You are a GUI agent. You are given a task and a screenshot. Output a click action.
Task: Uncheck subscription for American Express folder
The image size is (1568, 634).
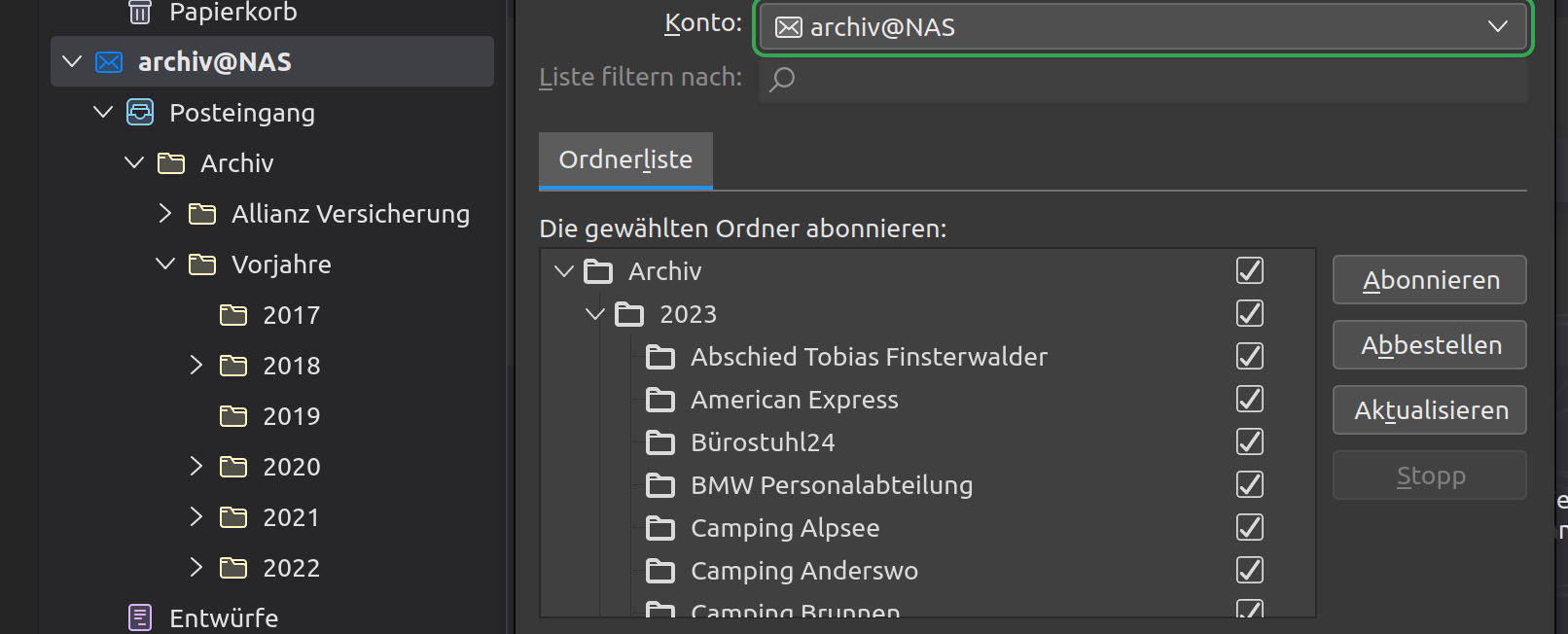point(1249,400)
